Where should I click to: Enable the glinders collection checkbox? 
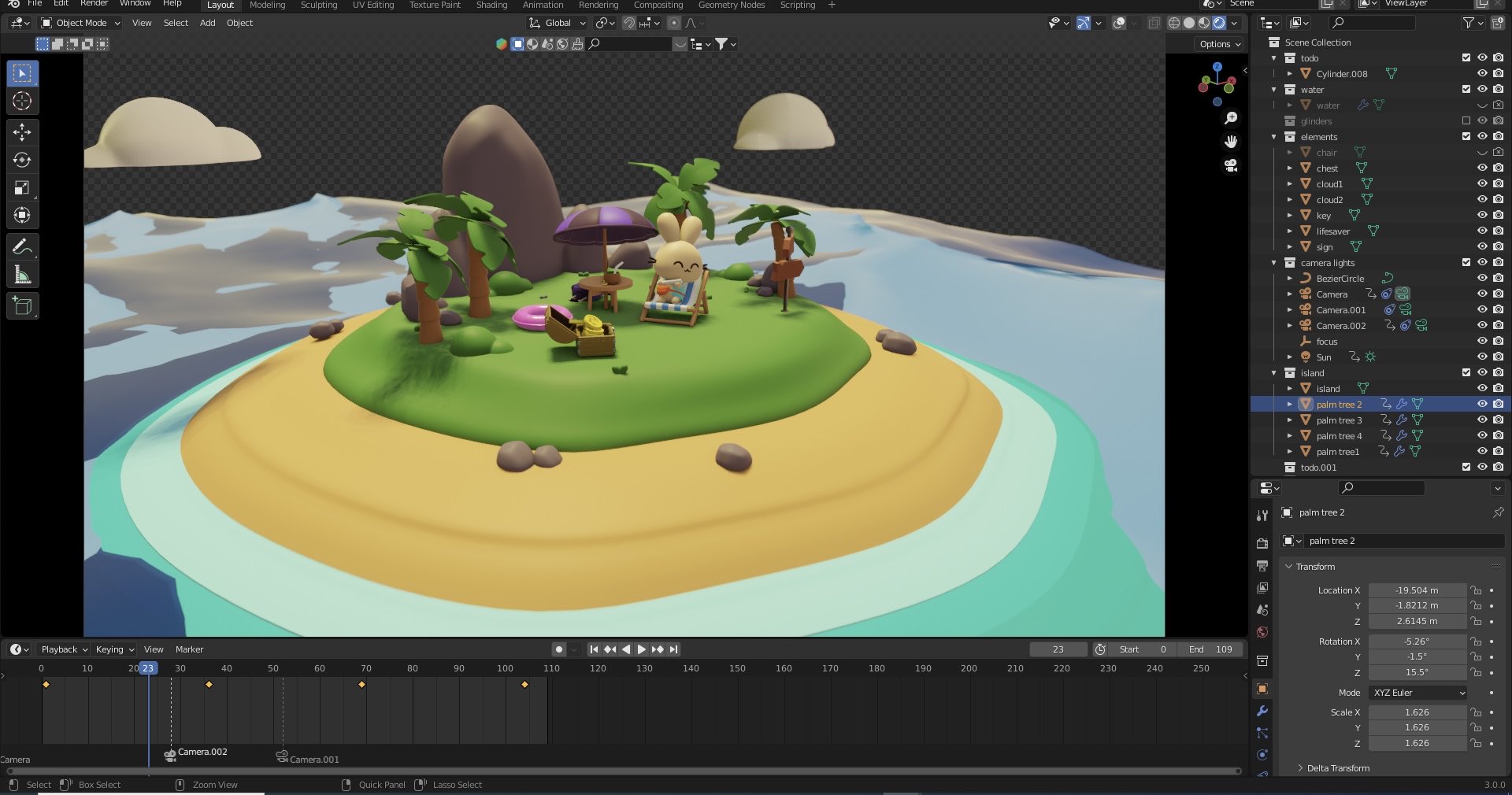1466,121
